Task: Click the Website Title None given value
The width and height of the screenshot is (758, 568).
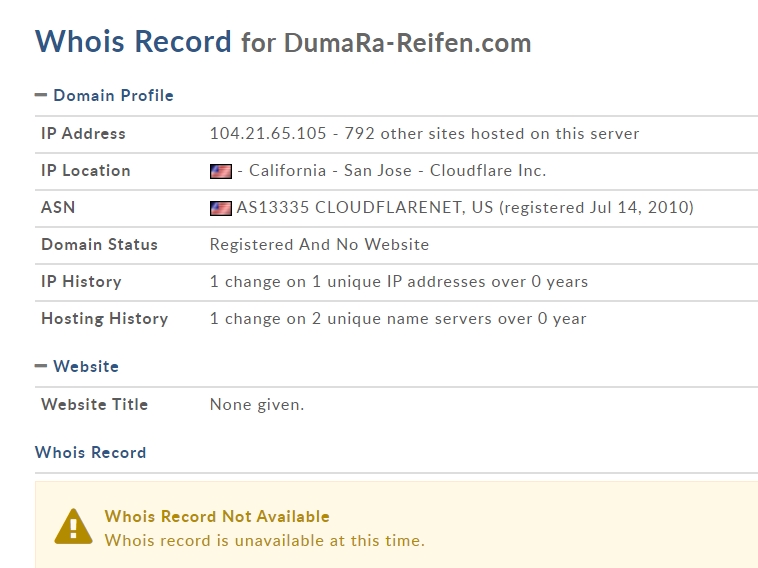Action: pyautogui.click(x=257, y=405)
